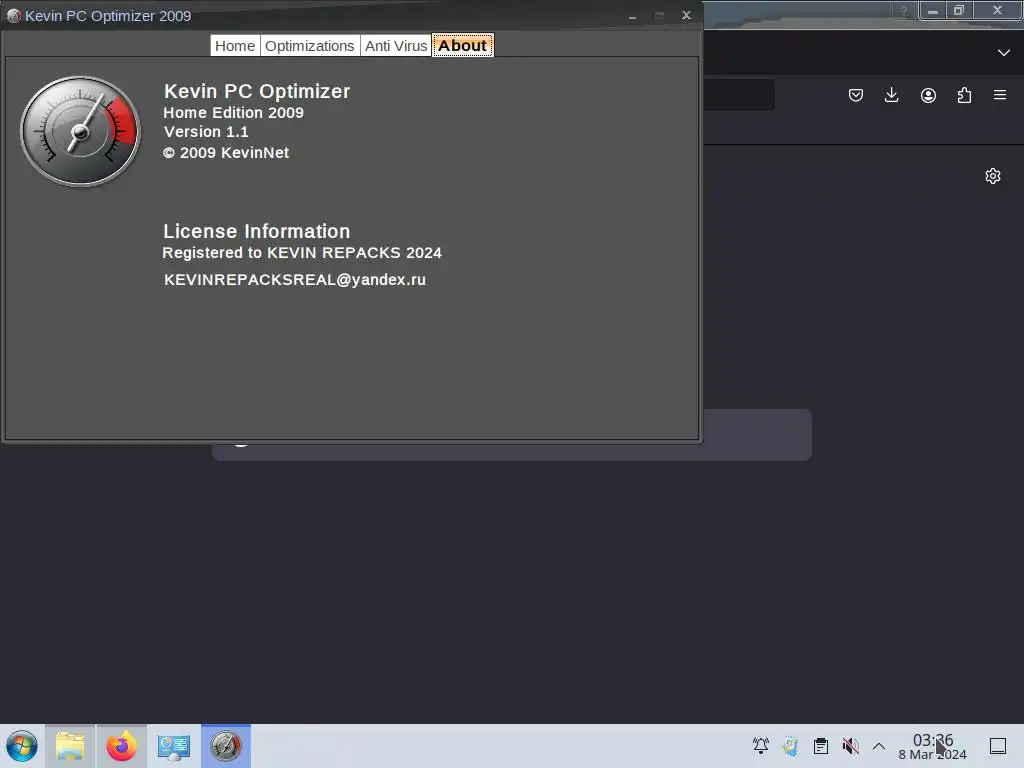
Task: Click the show desktop button
Action: [998, 746]
